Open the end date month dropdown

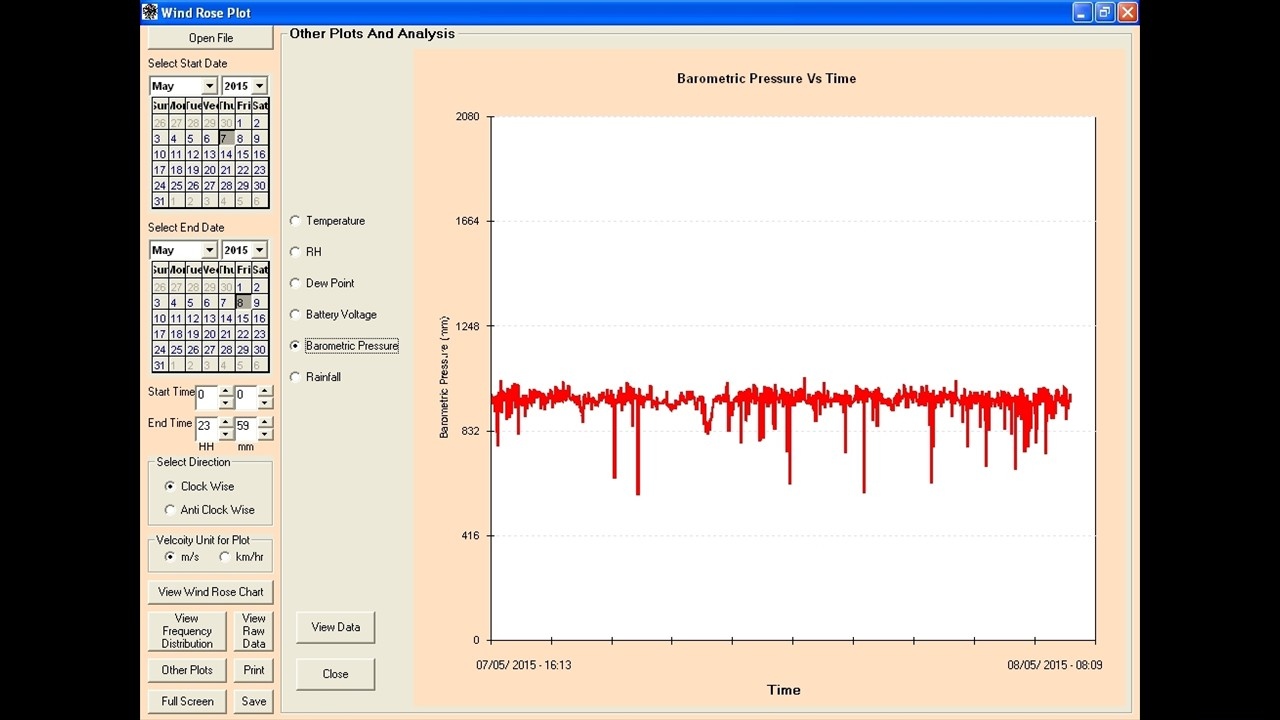(x=209, y=250)
